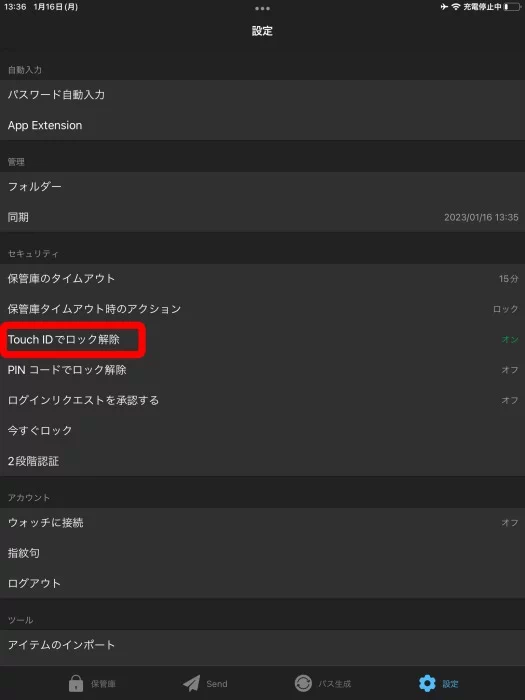Tap the Wi-Fi status icon

point(455,7)
